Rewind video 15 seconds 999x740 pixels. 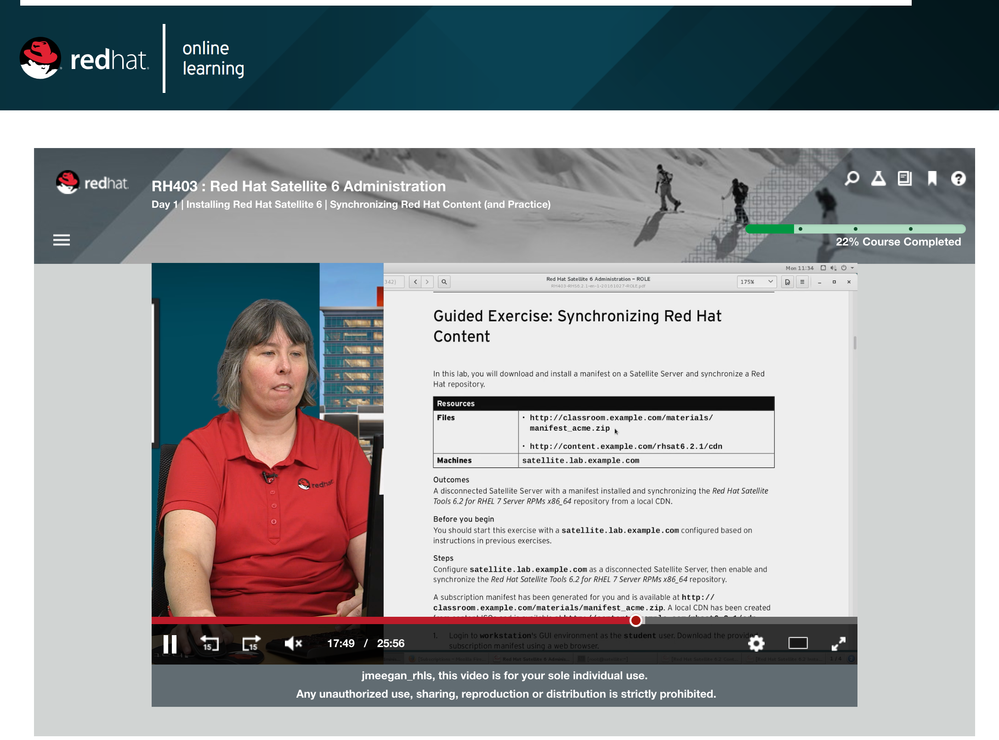(x=209, y=644)
